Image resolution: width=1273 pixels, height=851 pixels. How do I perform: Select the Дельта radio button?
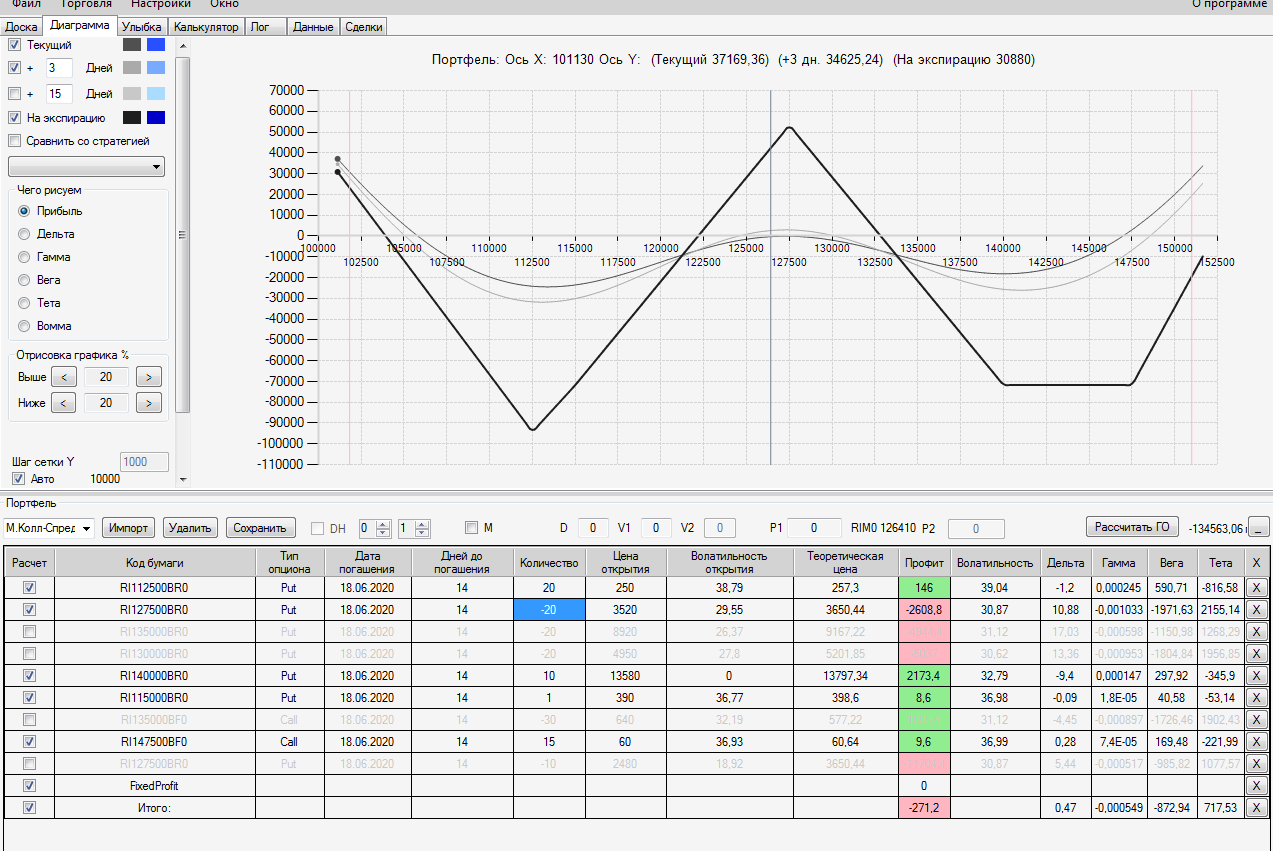point(24,234)
